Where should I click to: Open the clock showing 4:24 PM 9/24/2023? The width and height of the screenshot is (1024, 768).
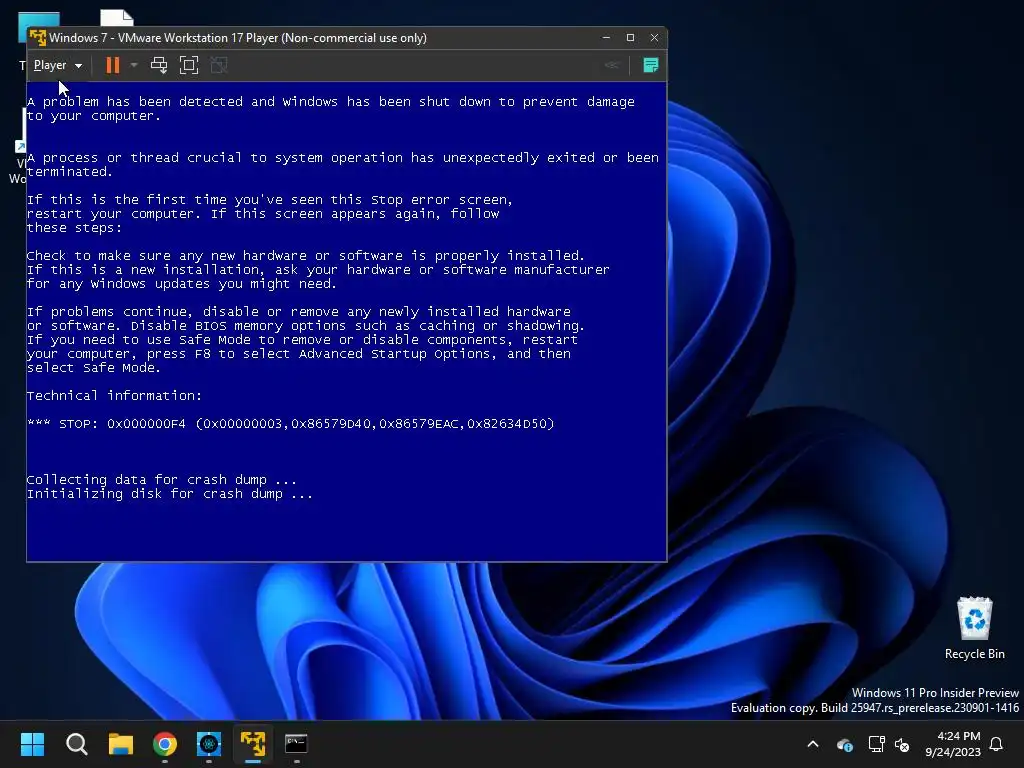point(953,744)
